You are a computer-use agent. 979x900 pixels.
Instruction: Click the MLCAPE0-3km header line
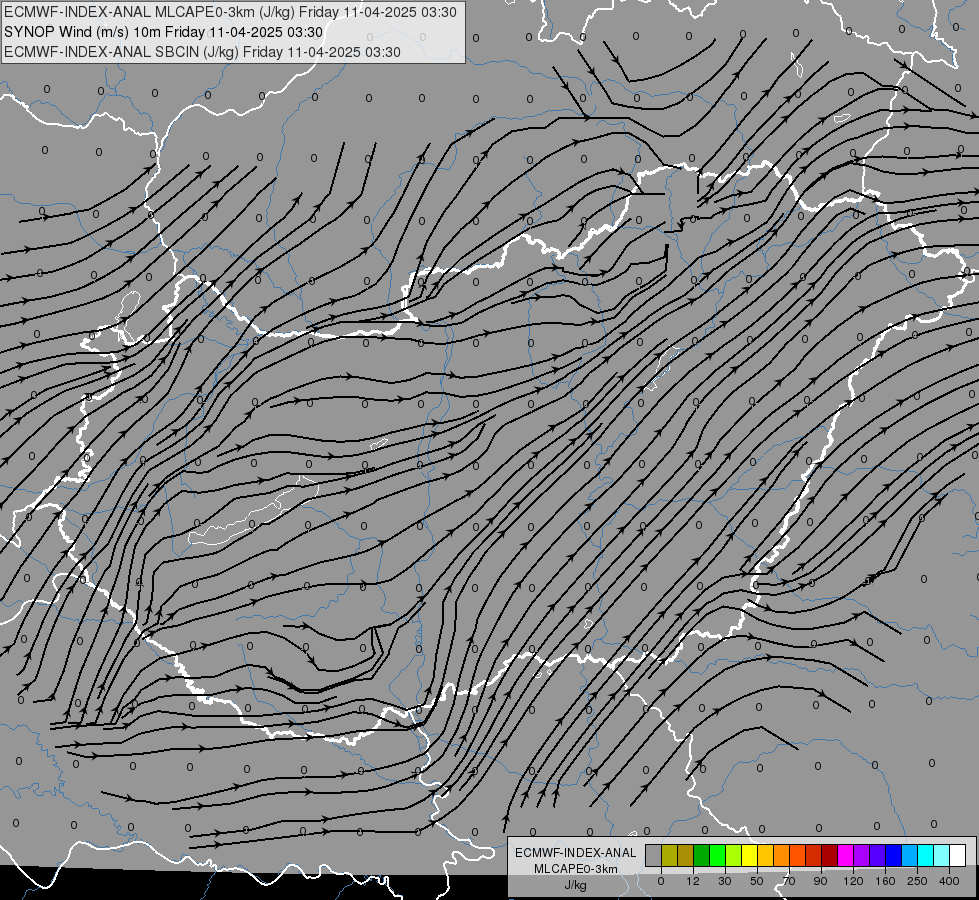click(230, 12)
